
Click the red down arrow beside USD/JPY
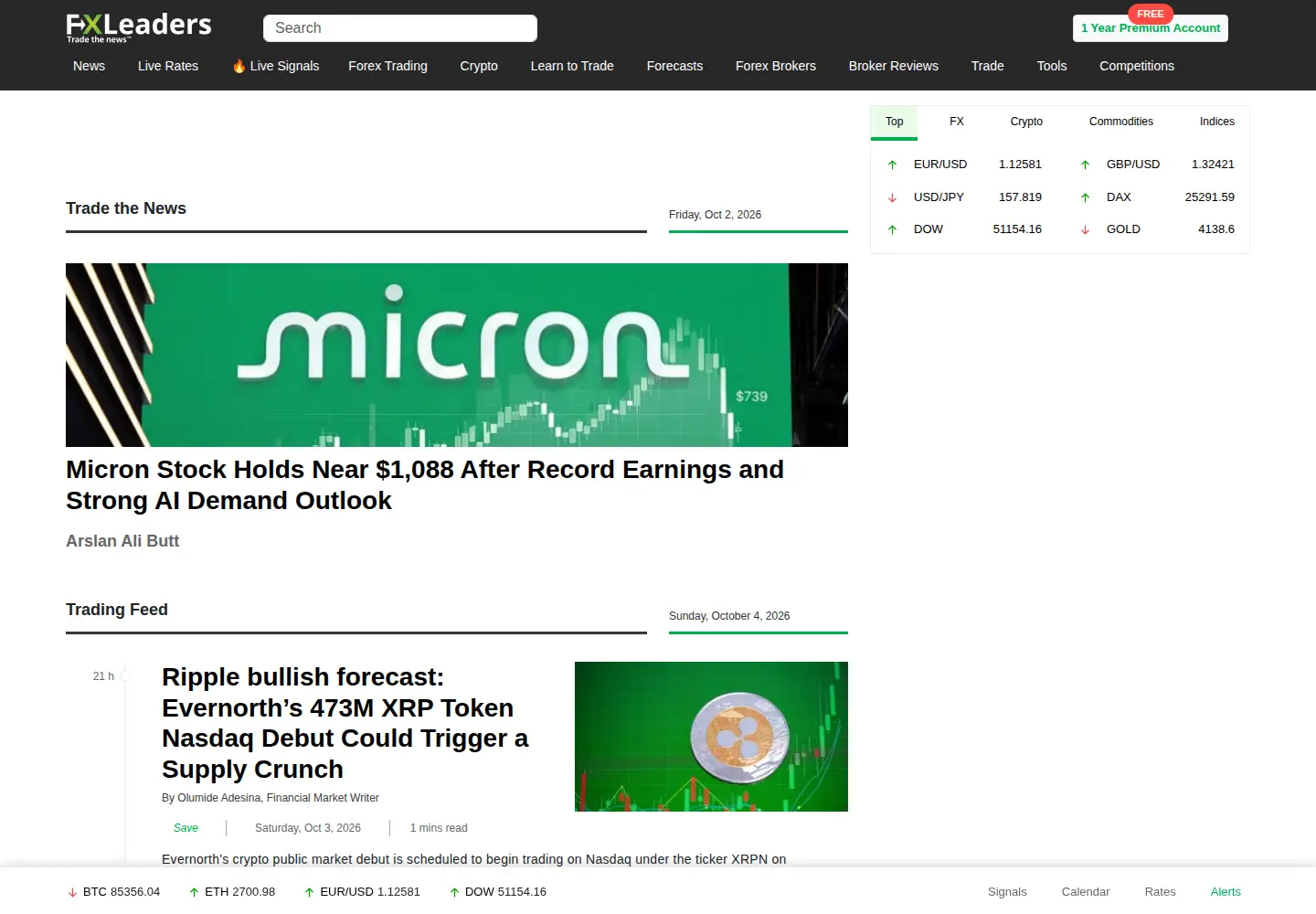click(x=893, y=197)
